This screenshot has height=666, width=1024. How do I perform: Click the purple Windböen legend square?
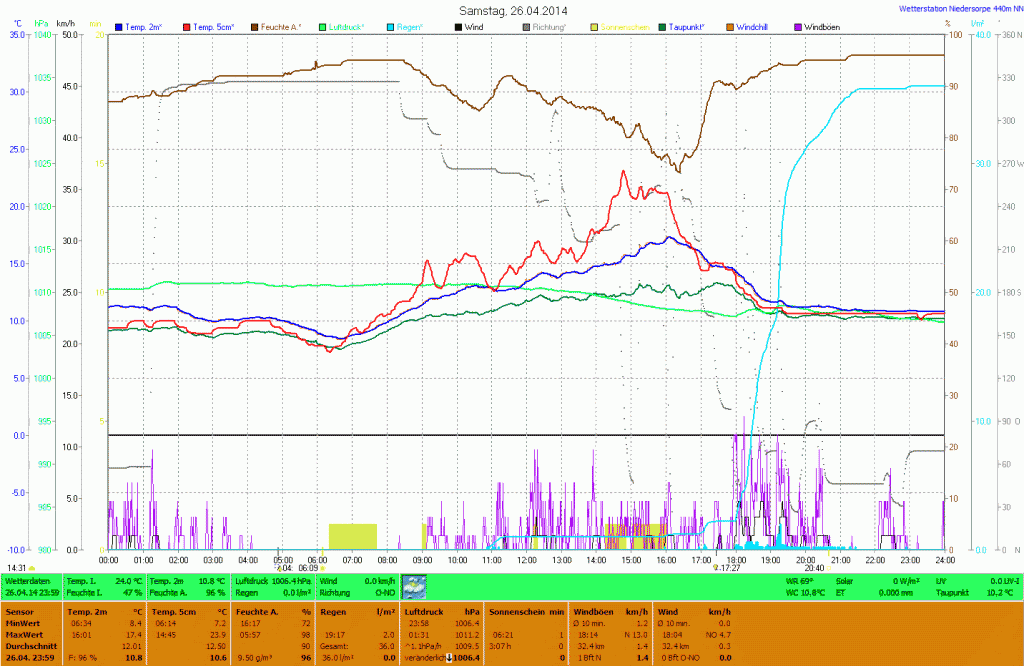click(x=799, y=26)
